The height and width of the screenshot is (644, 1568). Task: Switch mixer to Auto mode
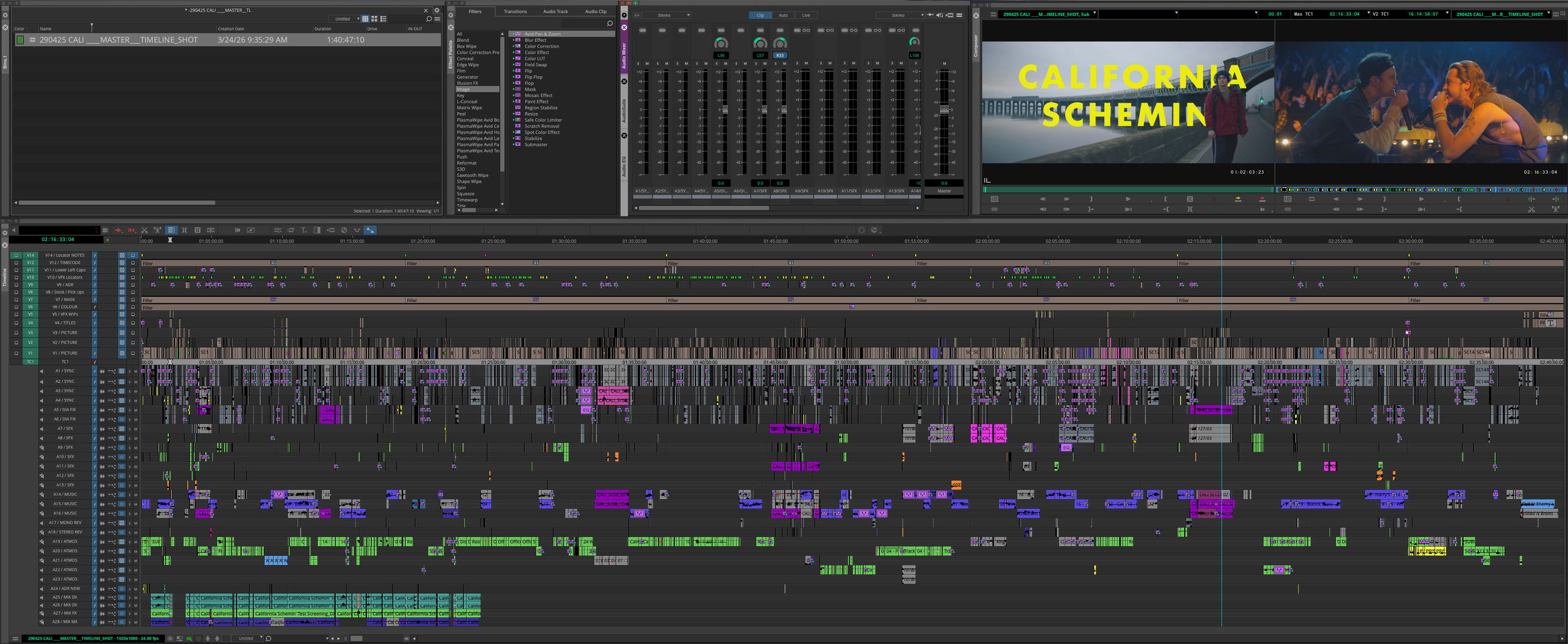pyautogui.click(x=783, y=15)
